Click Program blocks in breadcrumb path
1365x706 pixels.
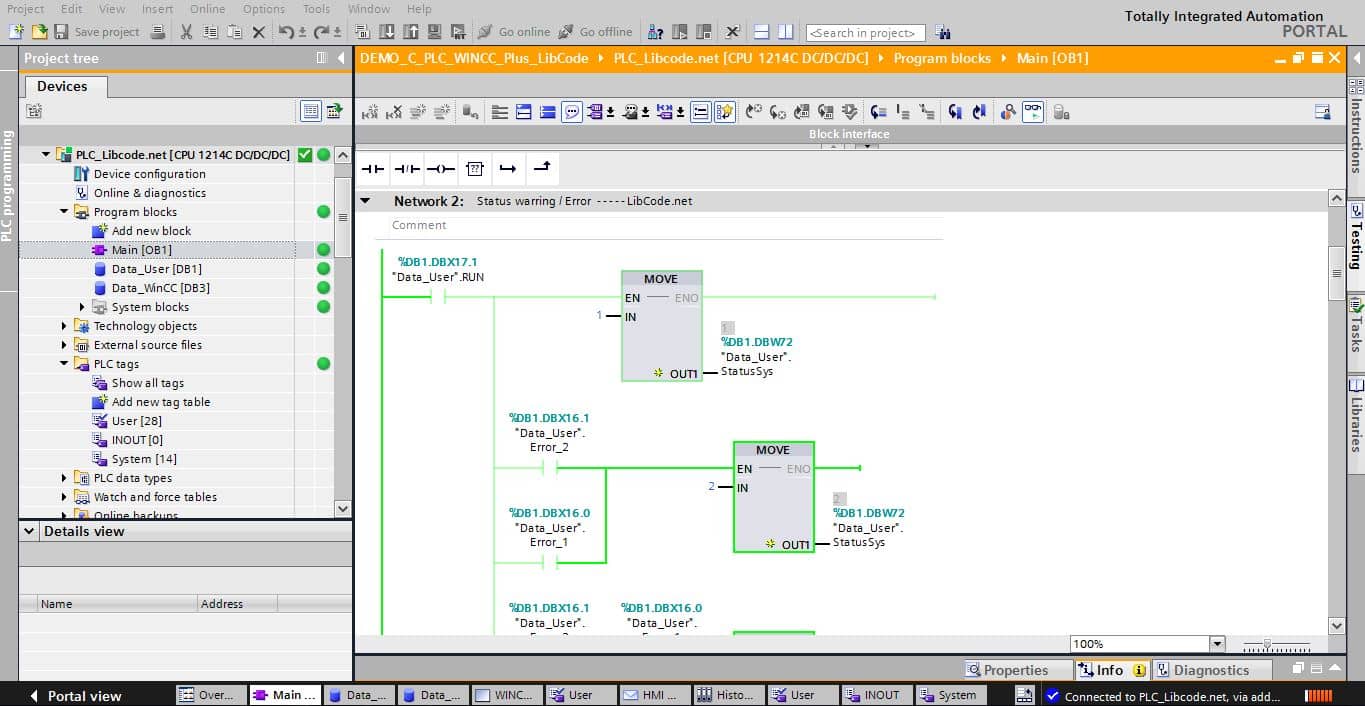click(x=942, y=58)
